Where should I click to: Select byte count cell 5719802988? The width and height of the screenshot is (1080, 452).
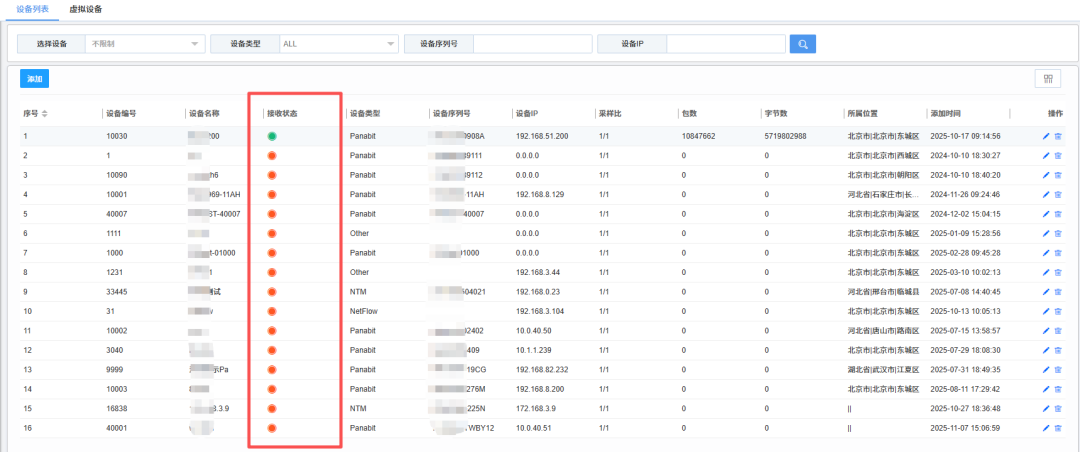point(785,136)
